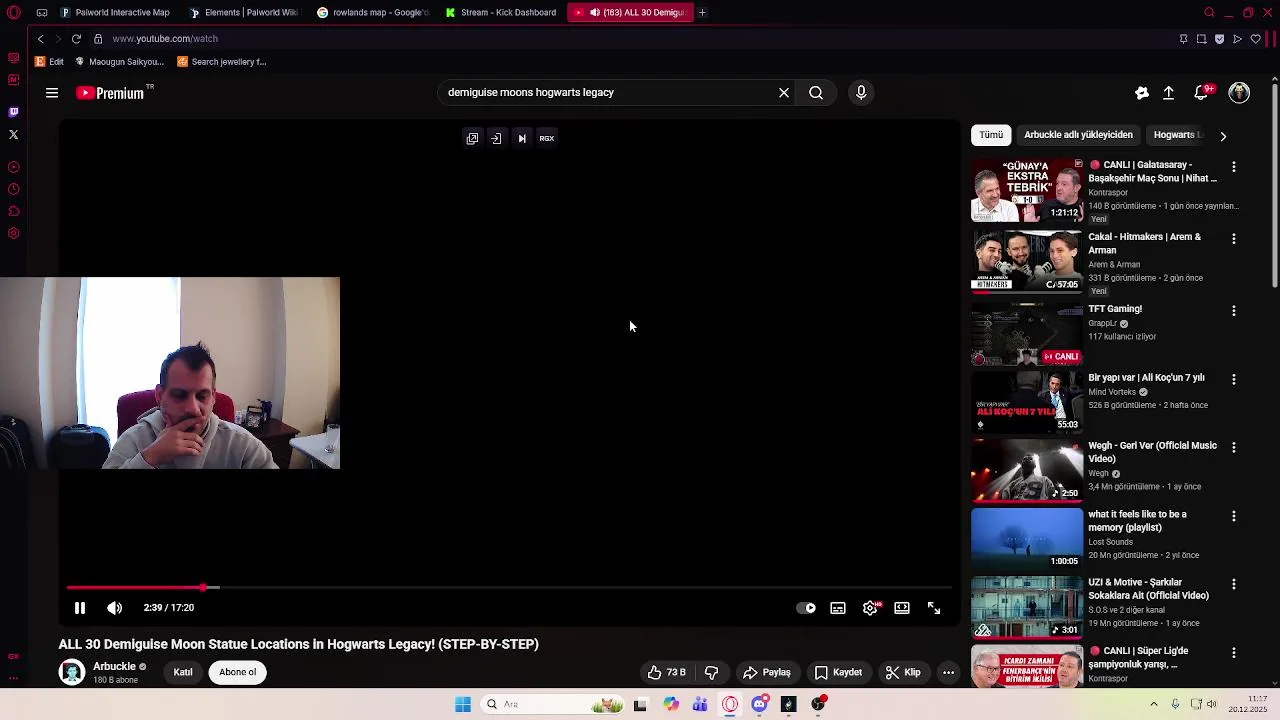Open a new browser tab
Image resolution: width=1280 pixels, height=720 pixels.
coord(702,13)
